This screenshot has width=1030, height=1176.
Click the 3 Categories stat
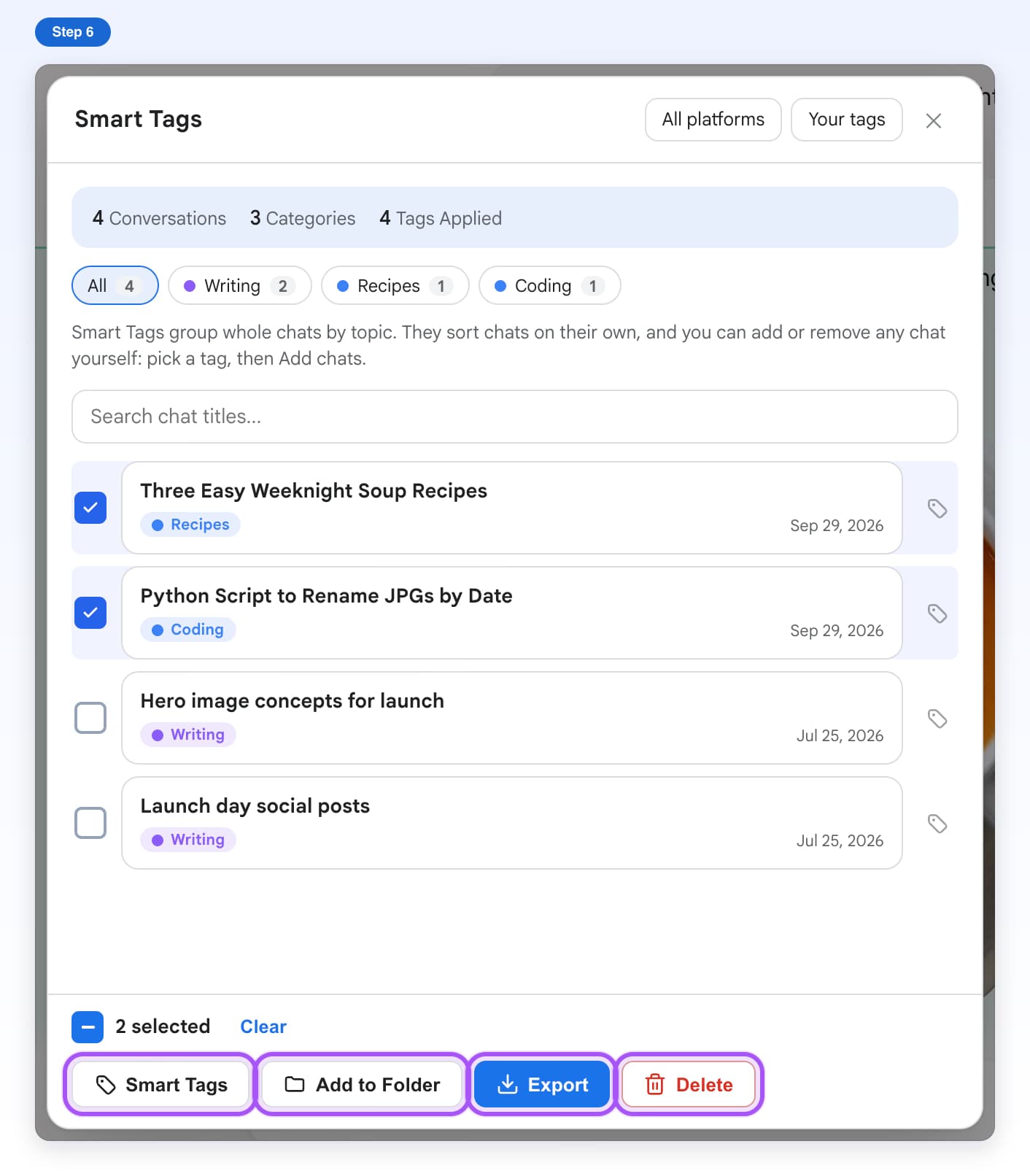(303, 218)
